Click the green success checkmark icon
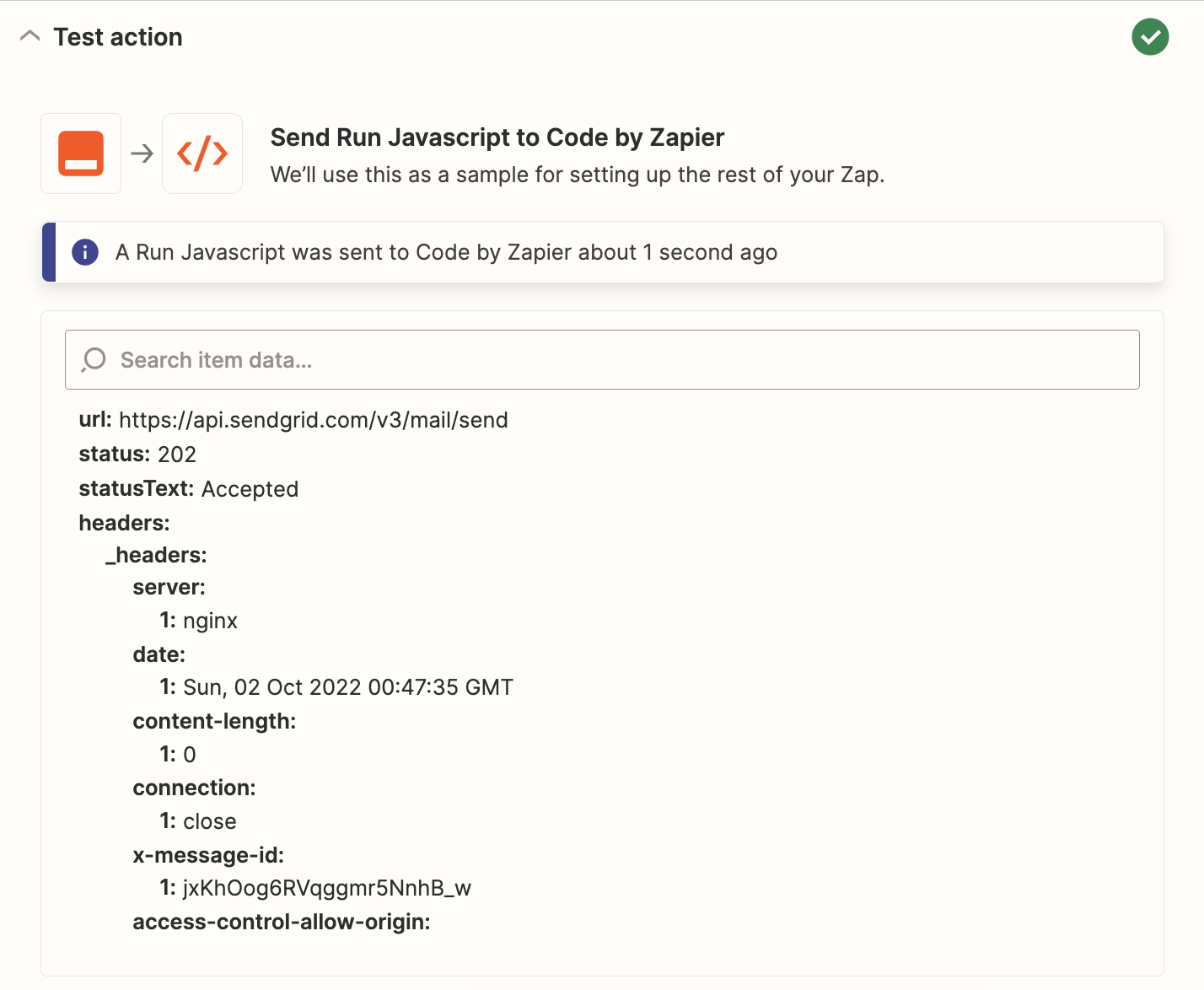Viewport: 1204px width, 990px height. [x=1150, y=37]
